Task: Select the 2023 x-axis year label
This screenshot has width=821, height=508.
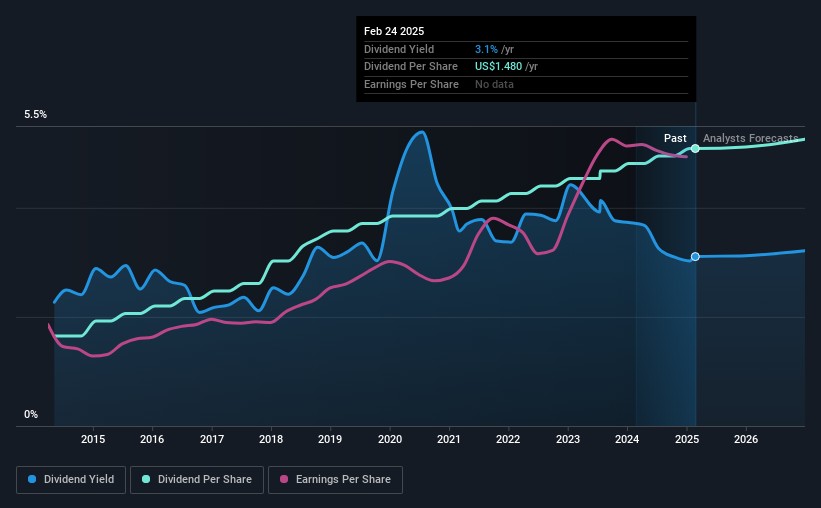Action: (x=567, y=439)
